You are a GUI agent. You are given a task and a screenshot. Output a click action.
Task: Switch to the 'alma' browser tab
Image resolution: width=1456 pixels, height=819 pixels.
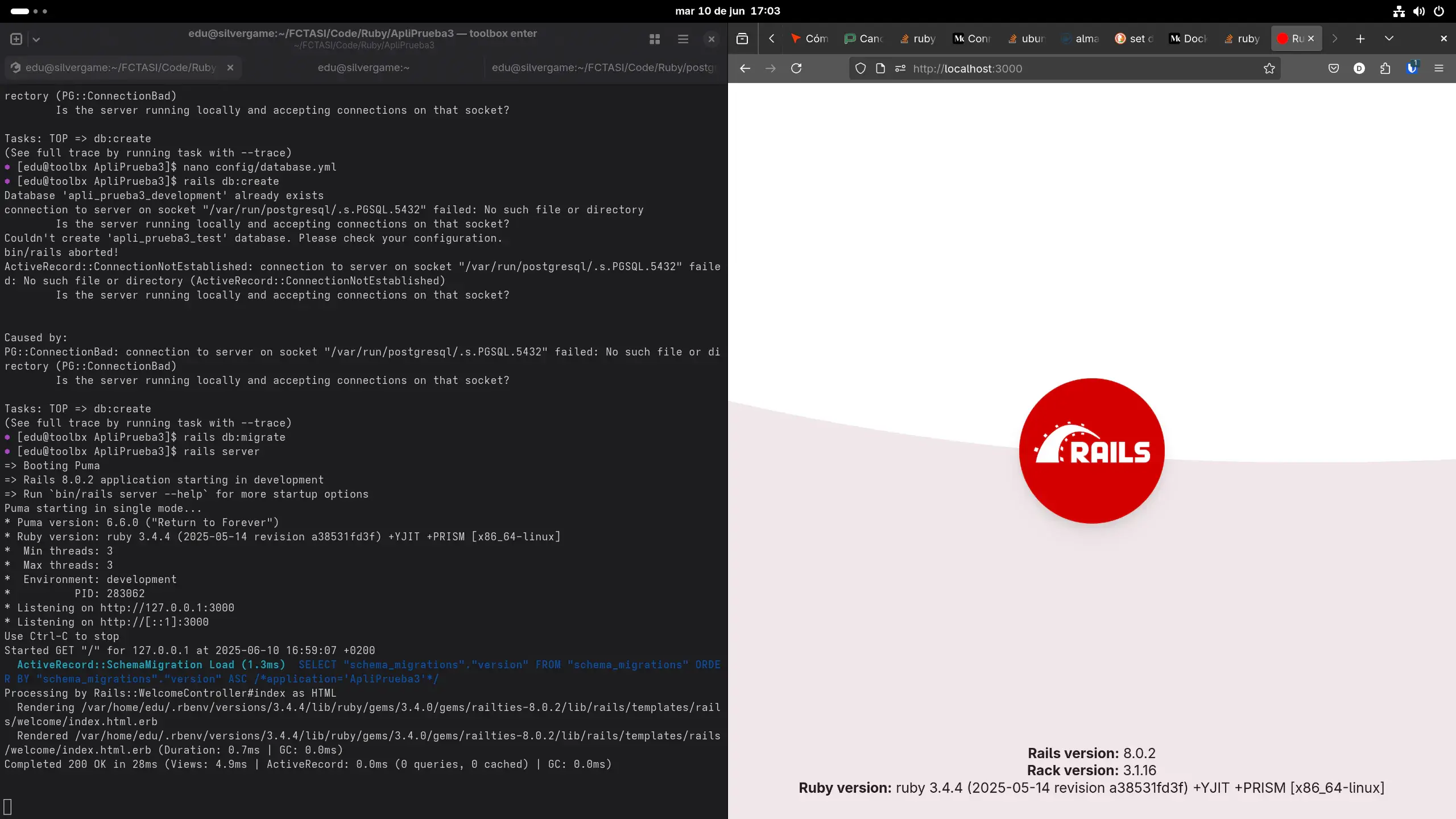coord(1079,39)
